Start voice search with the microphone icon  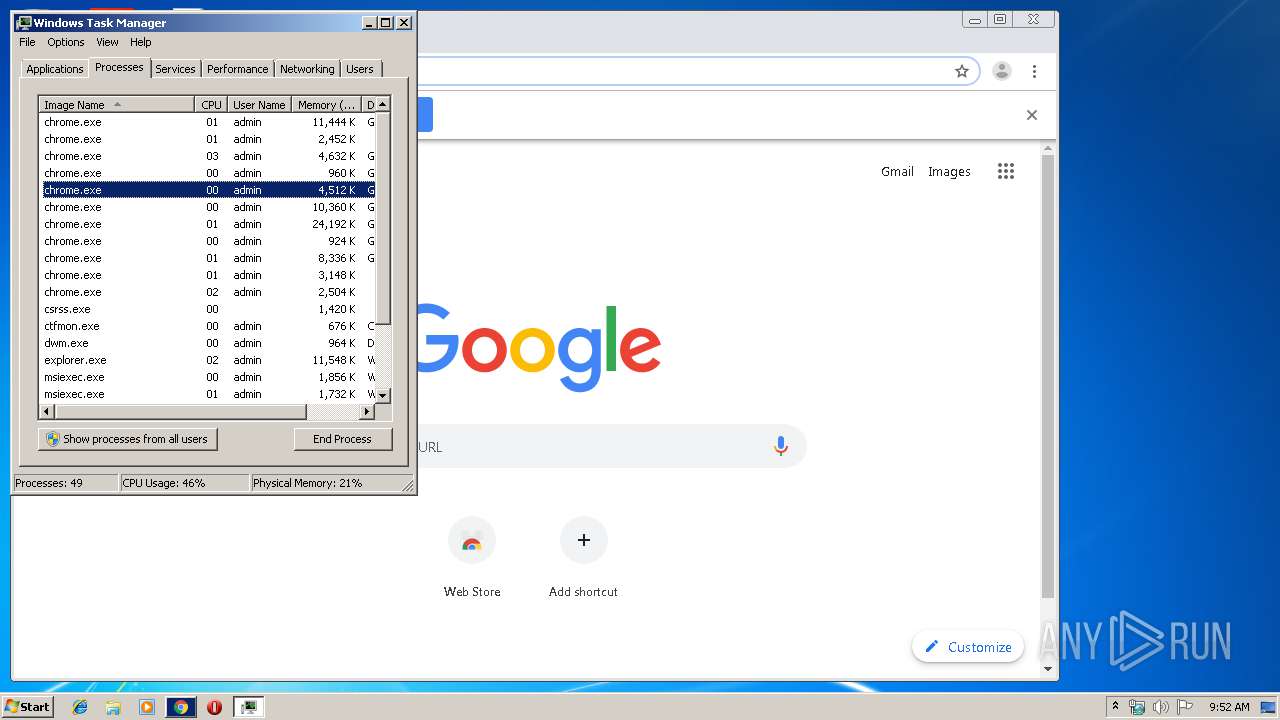[x=781, y=447]
